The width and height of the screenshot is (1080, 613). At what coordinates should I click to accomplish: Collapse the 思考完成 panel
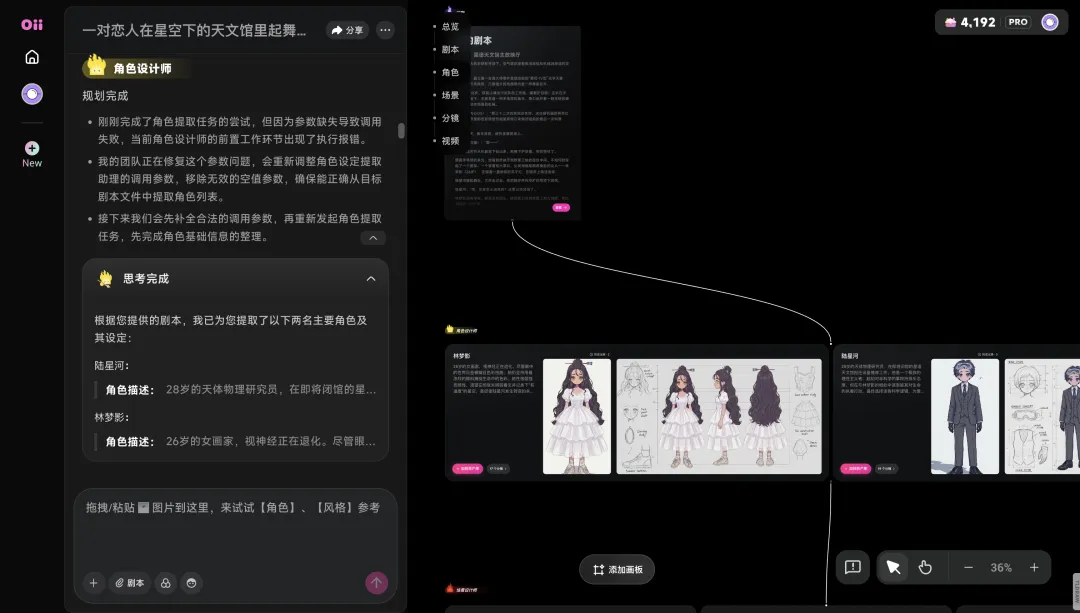[x=371, y=279]
